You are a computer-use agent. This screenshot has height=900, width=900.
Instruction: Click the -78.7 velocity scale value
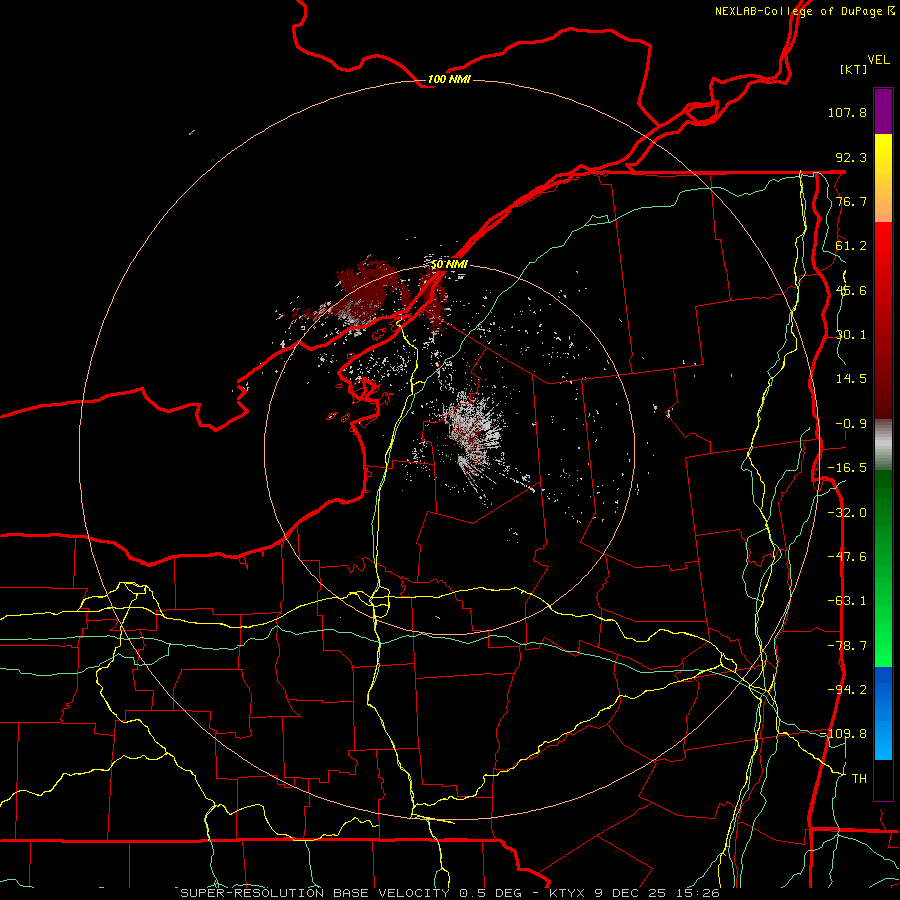coord(847,646)
